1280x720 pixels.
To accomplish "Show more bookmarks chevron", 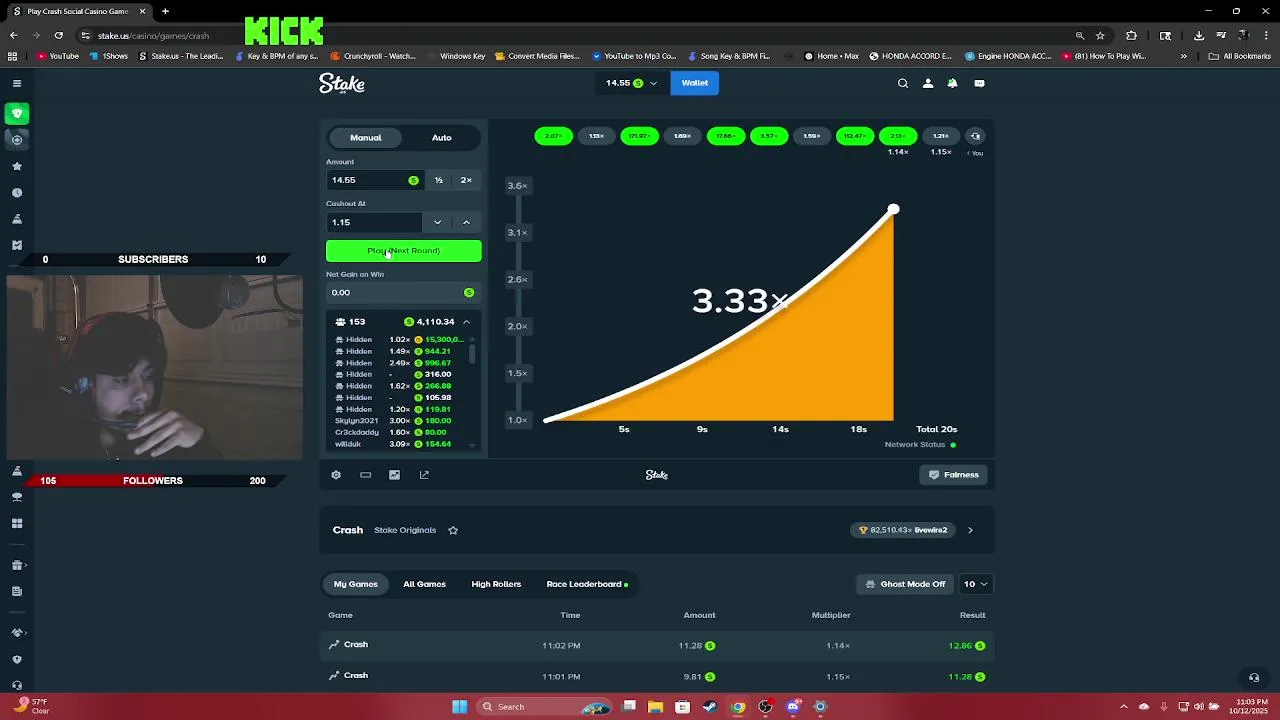I will (1183, 56).
